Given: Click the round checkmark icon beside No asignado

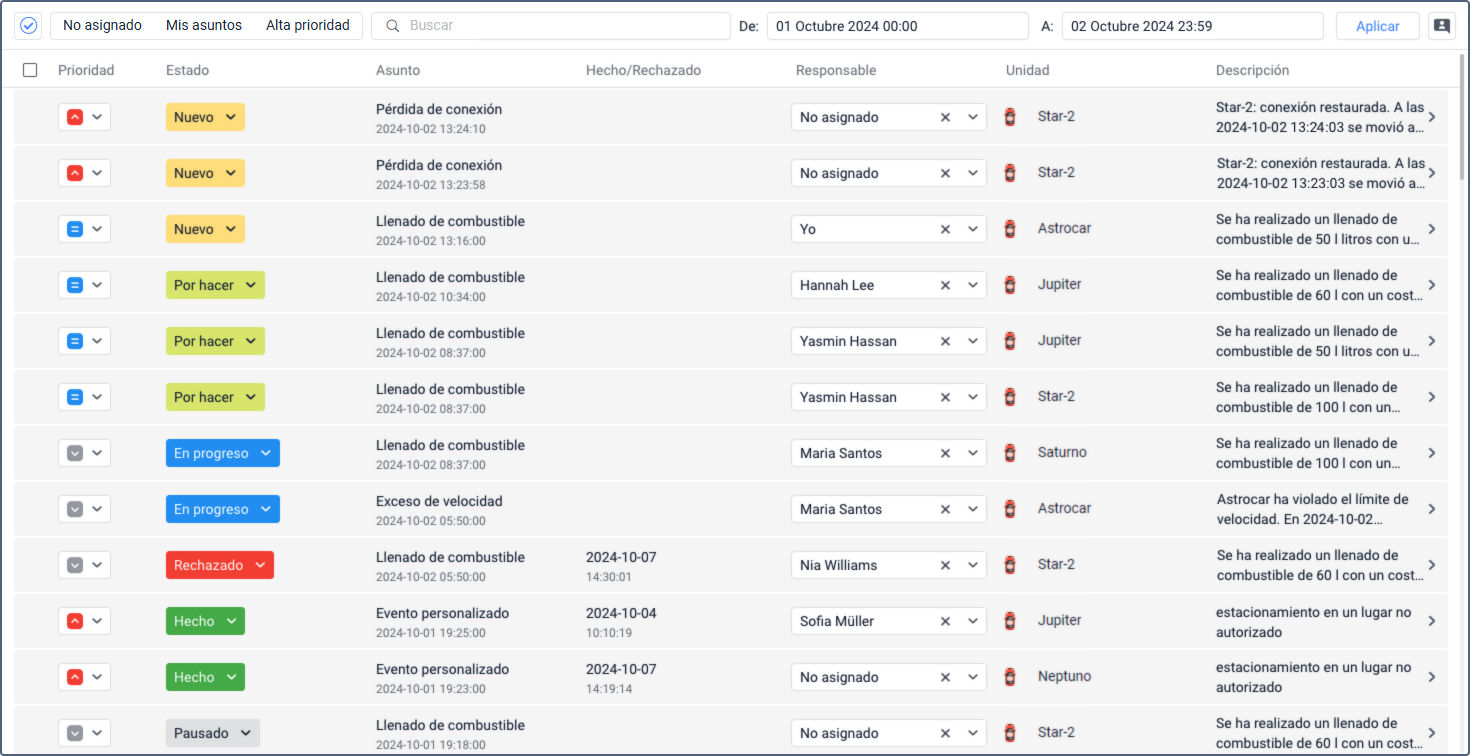Looking at the screenshot, I should 29,26.
